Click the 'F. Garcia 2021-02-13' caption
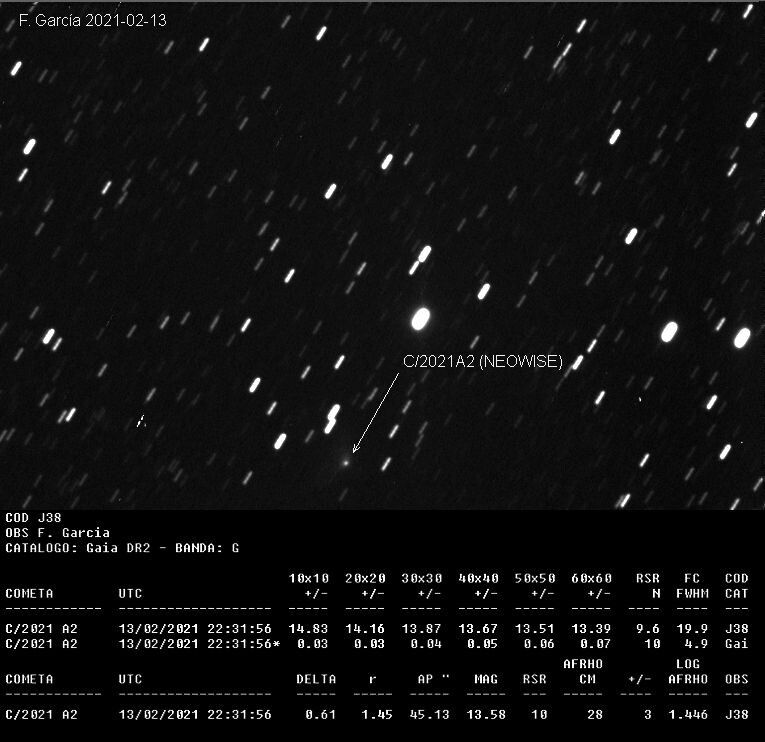 click(x=93, y=20)
